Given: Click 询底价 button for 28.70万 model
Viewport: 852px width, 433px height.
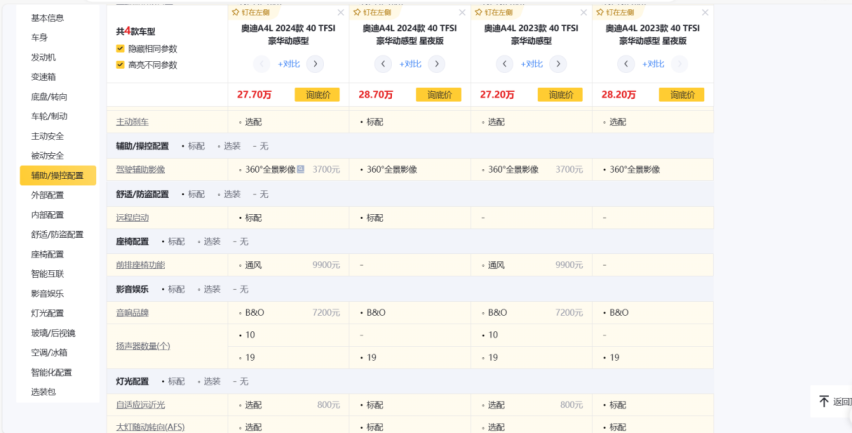Looking at the screenshot, I should coord(438,95).
